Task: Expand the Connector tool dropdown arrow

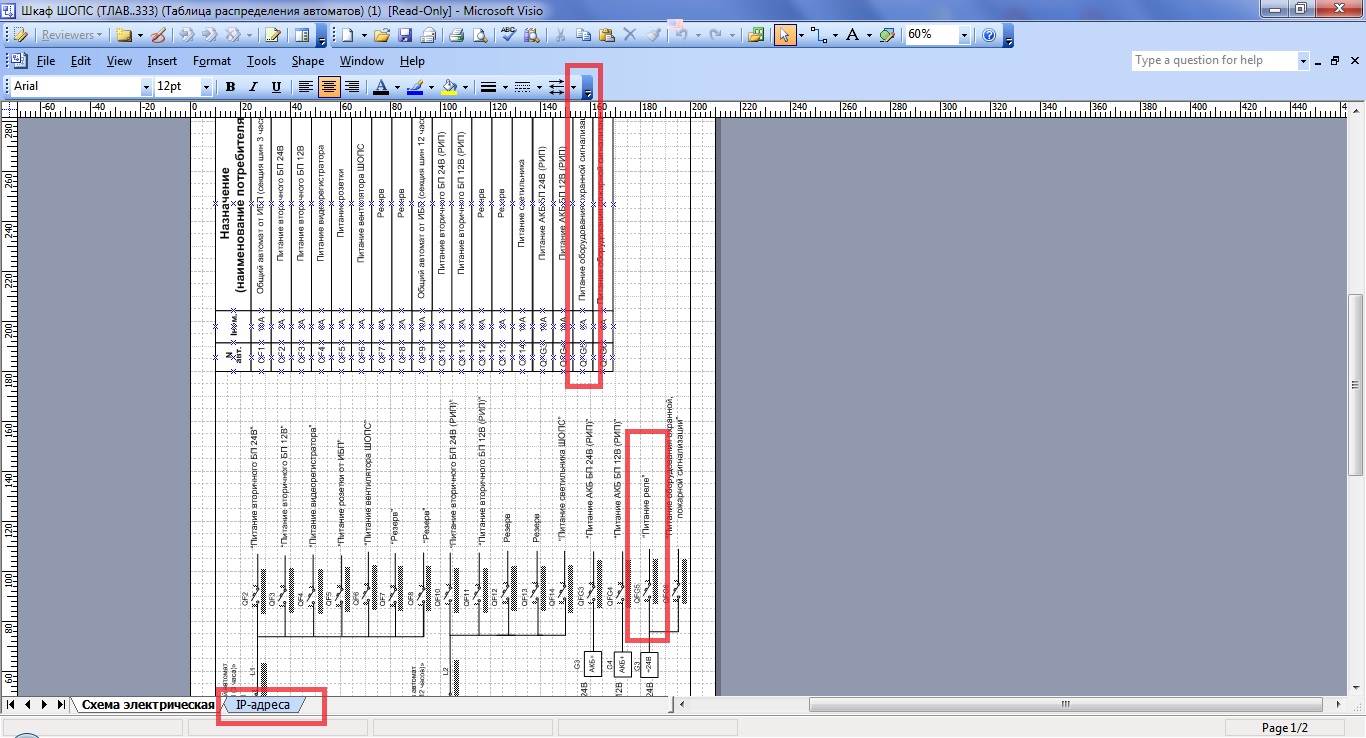Action: (x=834, y=35)
